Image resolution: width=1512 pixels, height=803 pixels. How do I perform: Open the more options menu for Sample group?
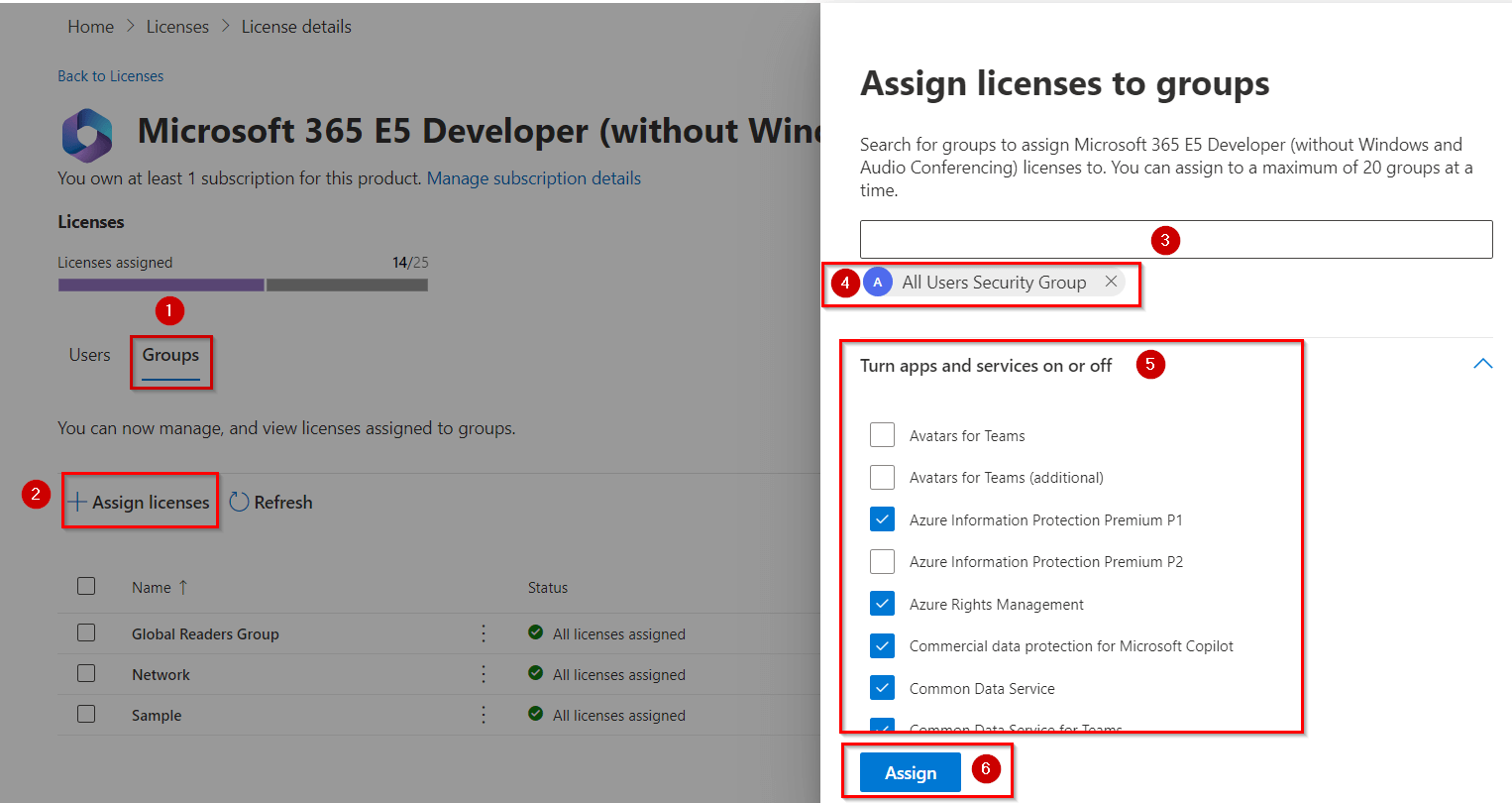484,715
